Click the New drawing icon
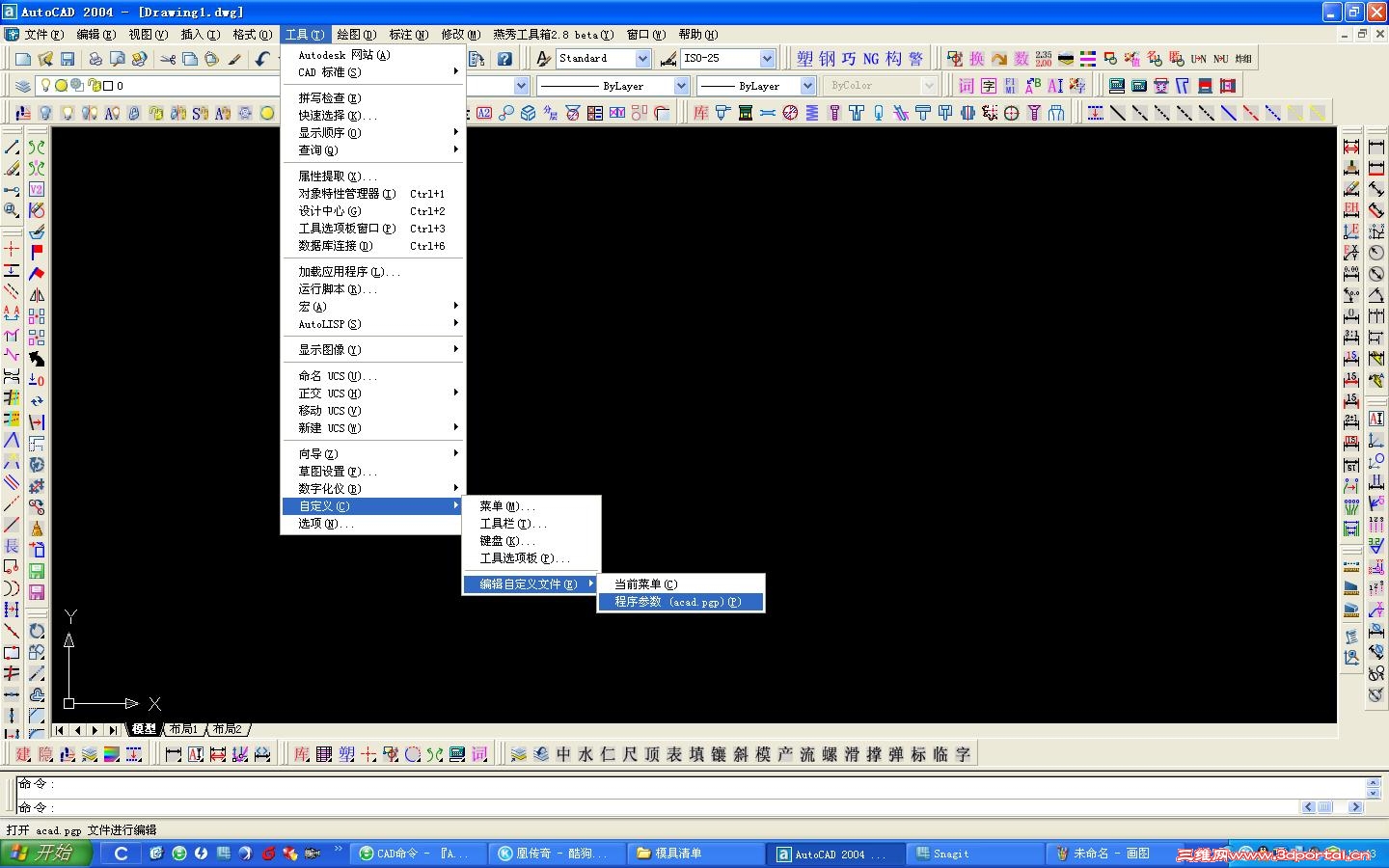 point(23,59)
